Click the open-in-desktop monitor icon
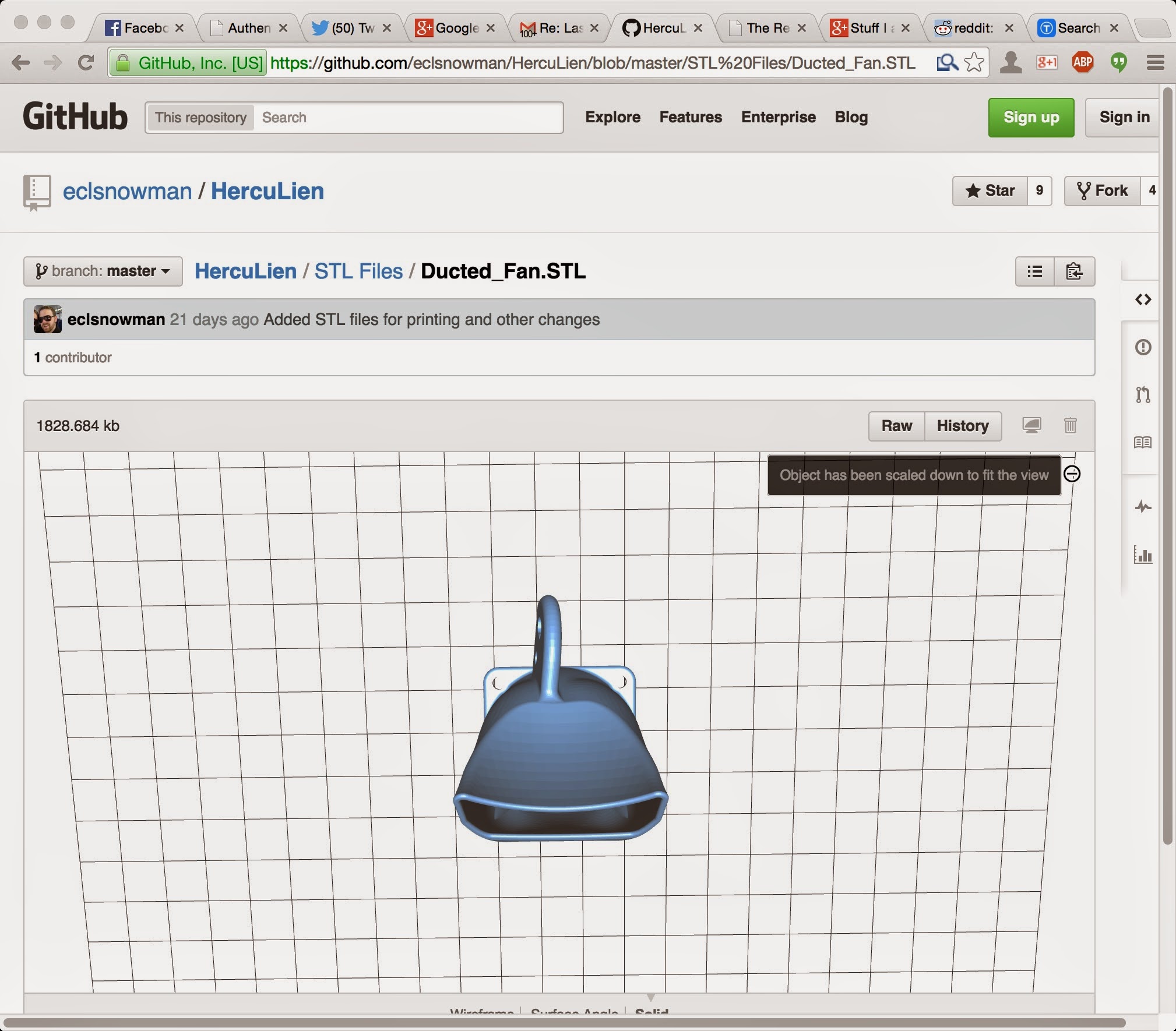Screen dimensions: 1176x1031 pos(1031,426)
